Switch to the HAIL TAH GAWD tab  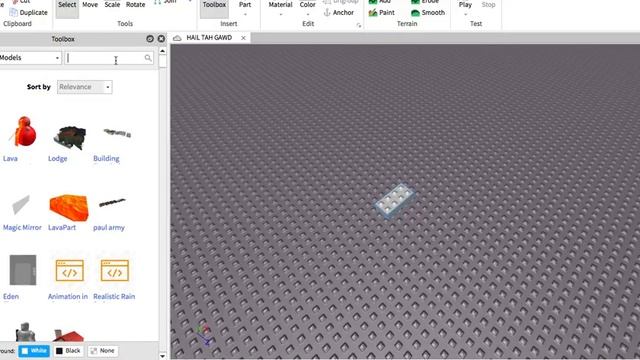point(209,38)
